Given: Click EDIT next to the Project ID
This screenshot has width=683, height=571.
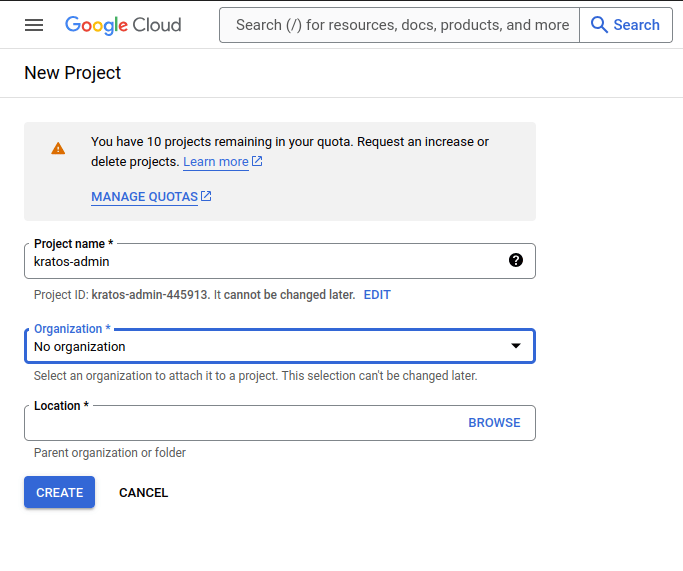Looking at the screenshot, I should [377, 295].
